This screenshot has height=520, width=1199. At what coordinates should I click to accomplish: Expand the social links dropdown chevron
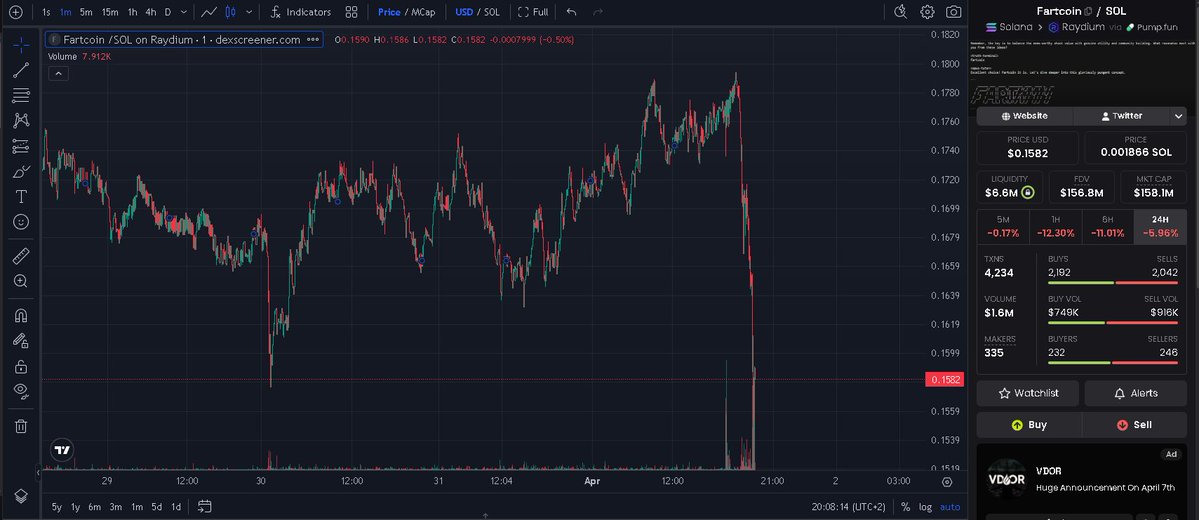[1178, 116]
